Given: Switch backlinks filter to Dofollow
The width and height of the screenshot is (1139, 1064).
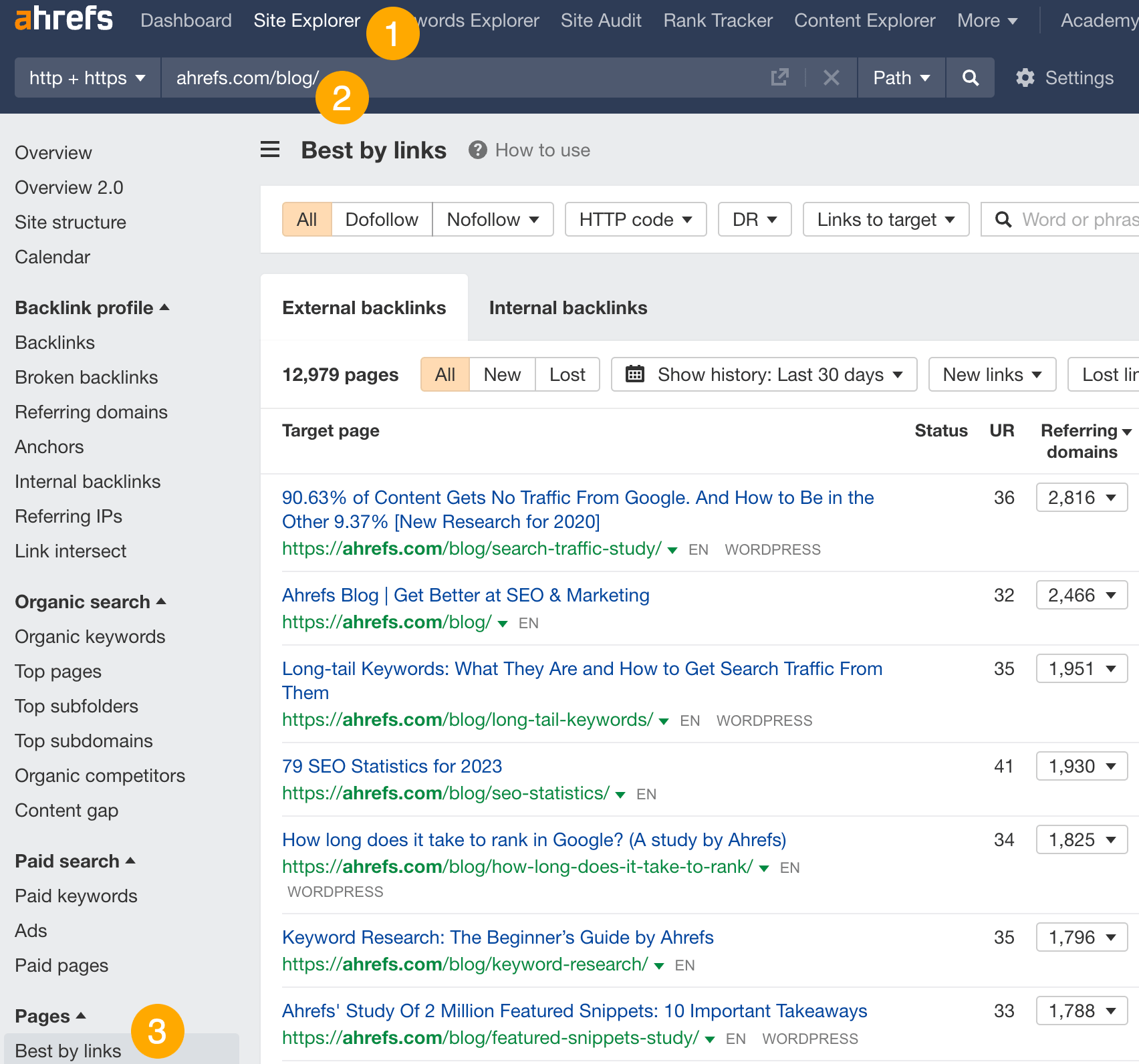Looking at the screenshot, I should (x=381, y=219).
